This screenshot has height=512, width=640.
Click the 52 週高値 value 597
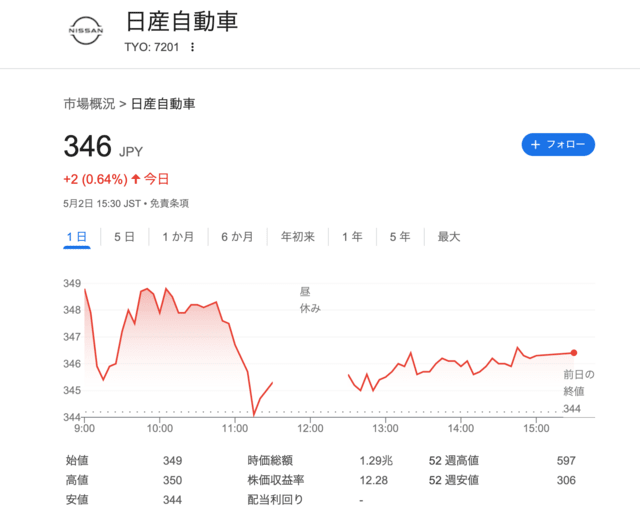tap(566, 461)
